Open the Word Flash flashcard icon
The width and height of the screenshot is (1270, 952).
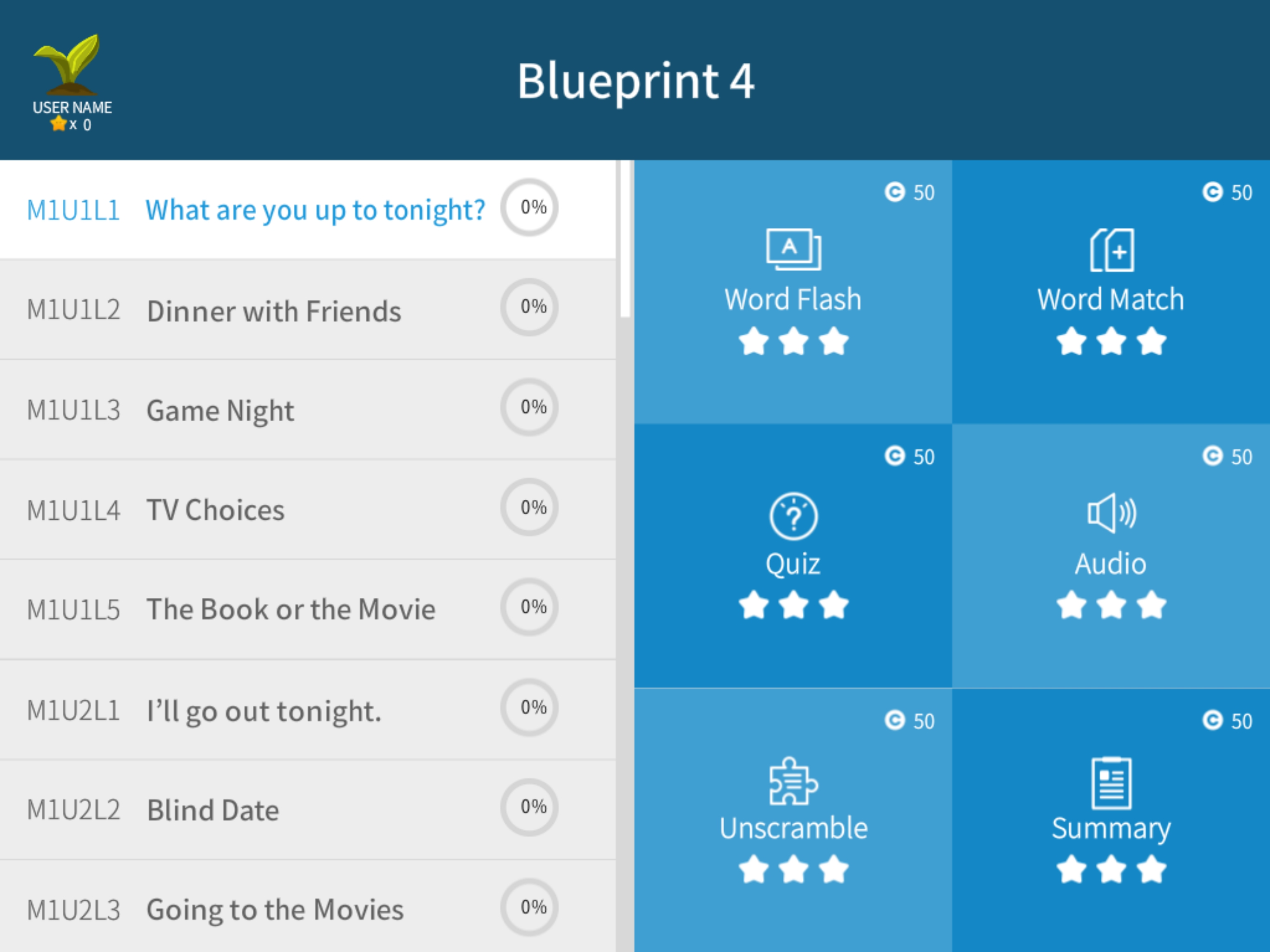(793, 249)
